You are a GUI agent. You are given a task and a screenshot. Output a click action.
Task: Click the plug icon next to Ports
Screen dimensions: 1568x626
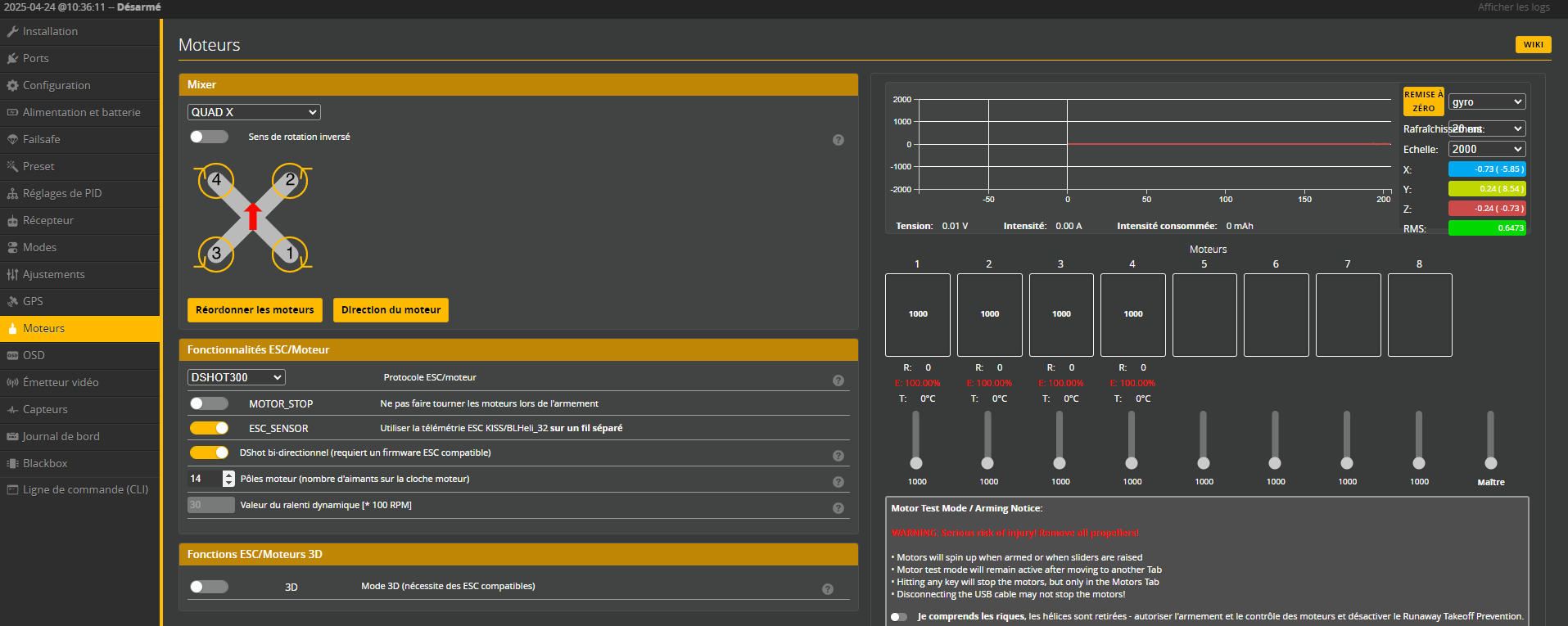tap(12, 58)
